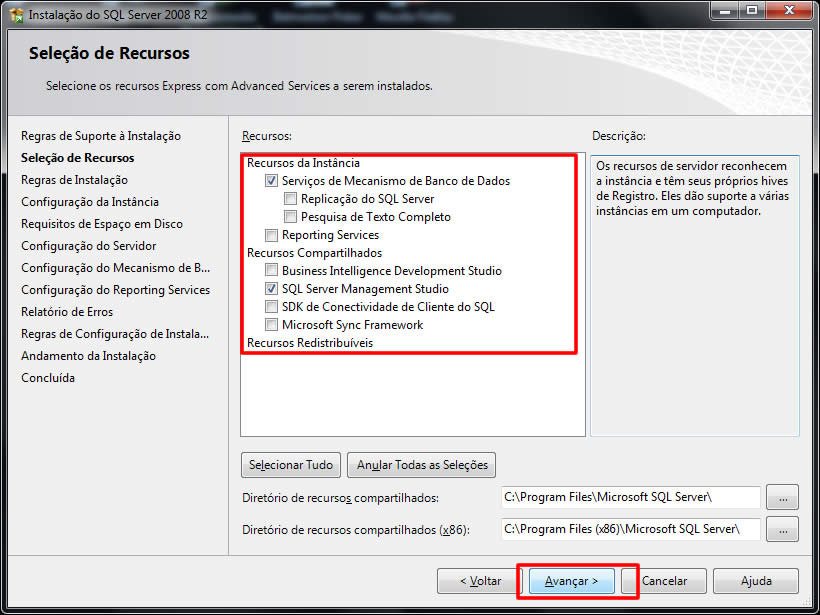
Task: Browse for shared features directory
Action: point(782,497)
